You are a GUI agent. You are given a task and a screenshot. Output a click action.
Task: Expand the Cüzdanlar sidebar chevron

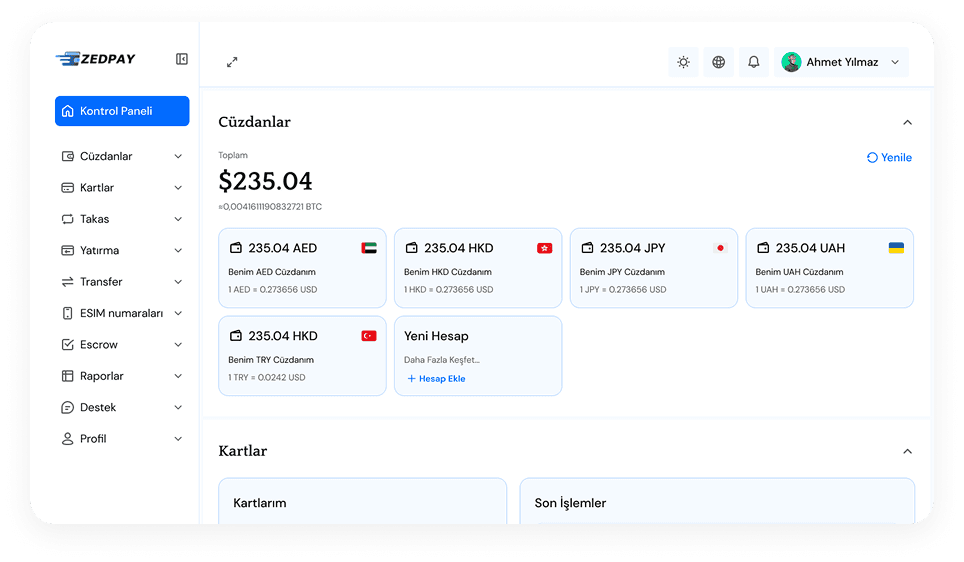[178, 156]
